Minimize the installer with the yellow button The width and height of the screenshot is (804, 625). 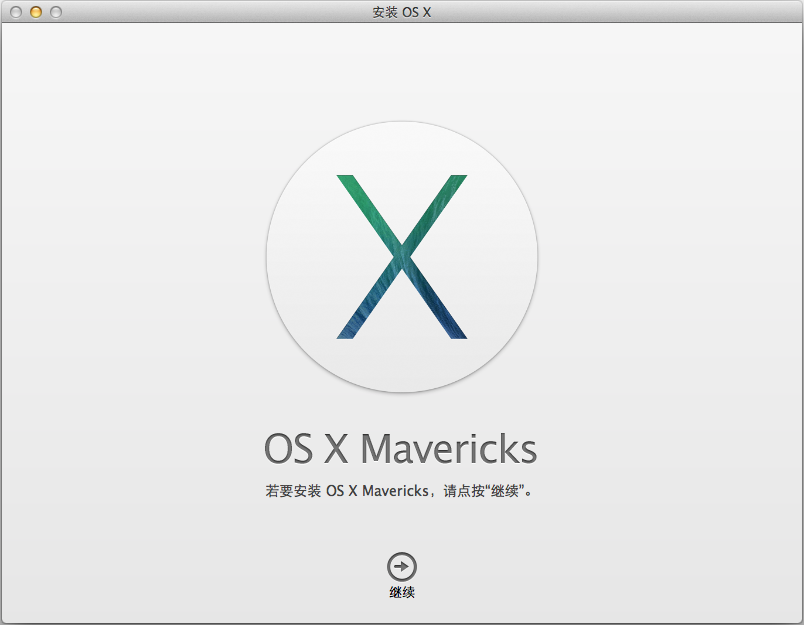[x=36, y=12]
